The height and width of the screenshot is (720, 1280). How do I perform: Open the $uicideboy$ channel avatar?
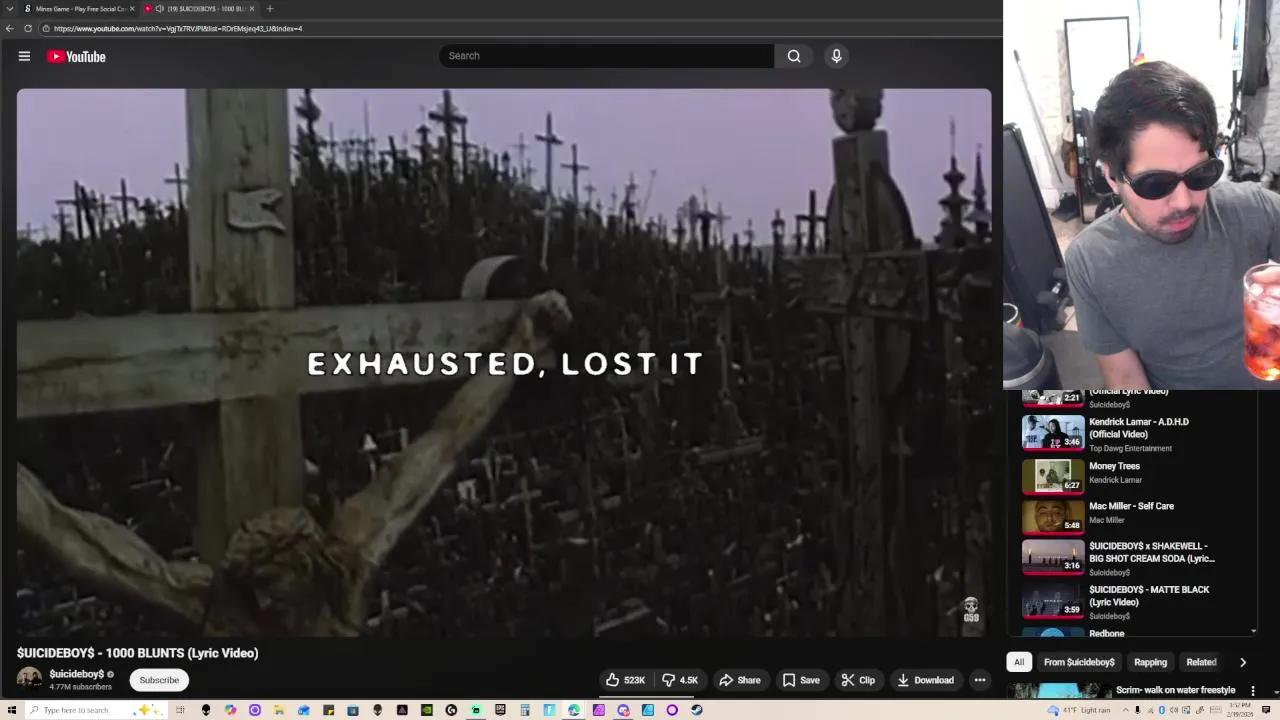(30, 680)
